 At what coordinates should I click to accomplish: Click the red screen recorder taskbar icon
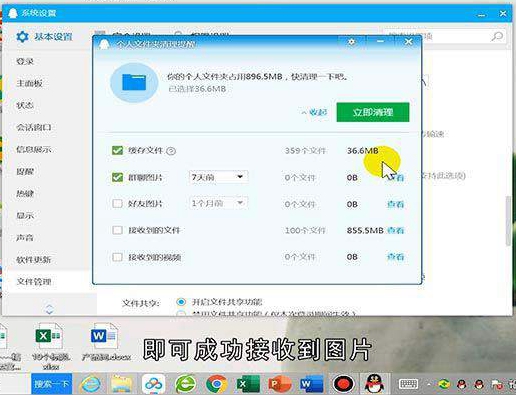click(x=343, y=384)
